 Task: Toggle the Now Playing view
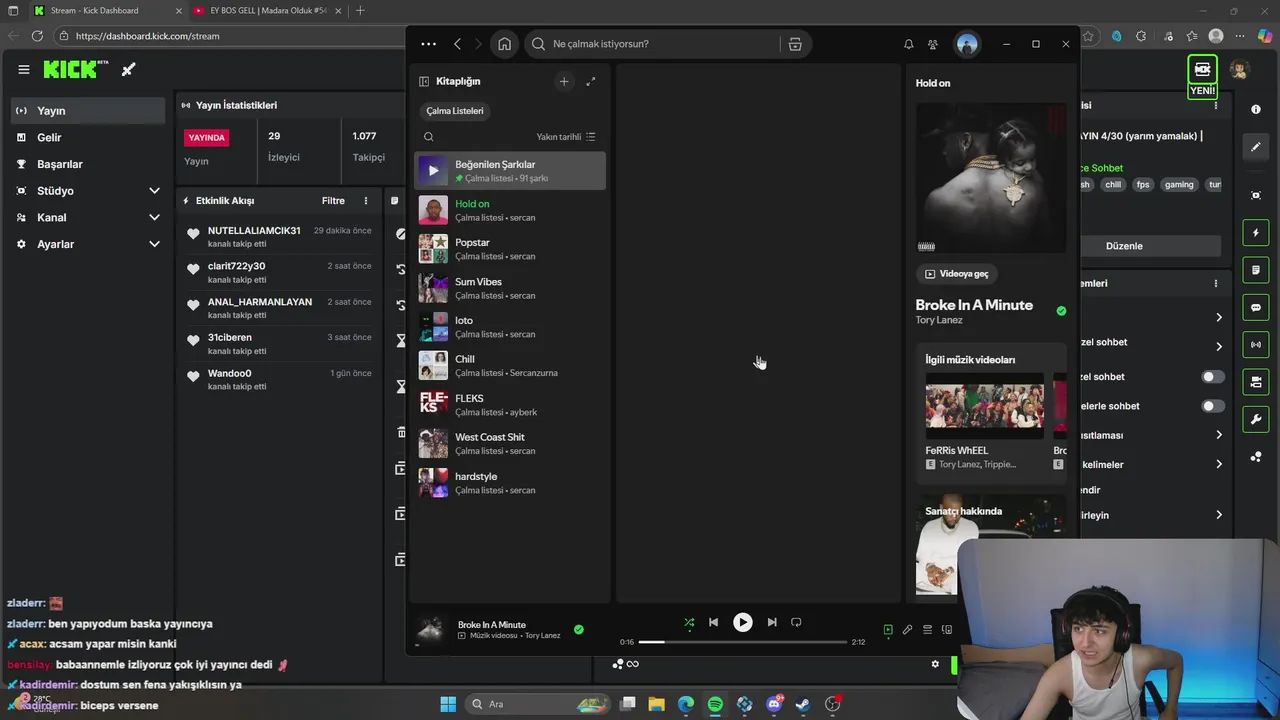pyautogui.click(x=888, y=630)
